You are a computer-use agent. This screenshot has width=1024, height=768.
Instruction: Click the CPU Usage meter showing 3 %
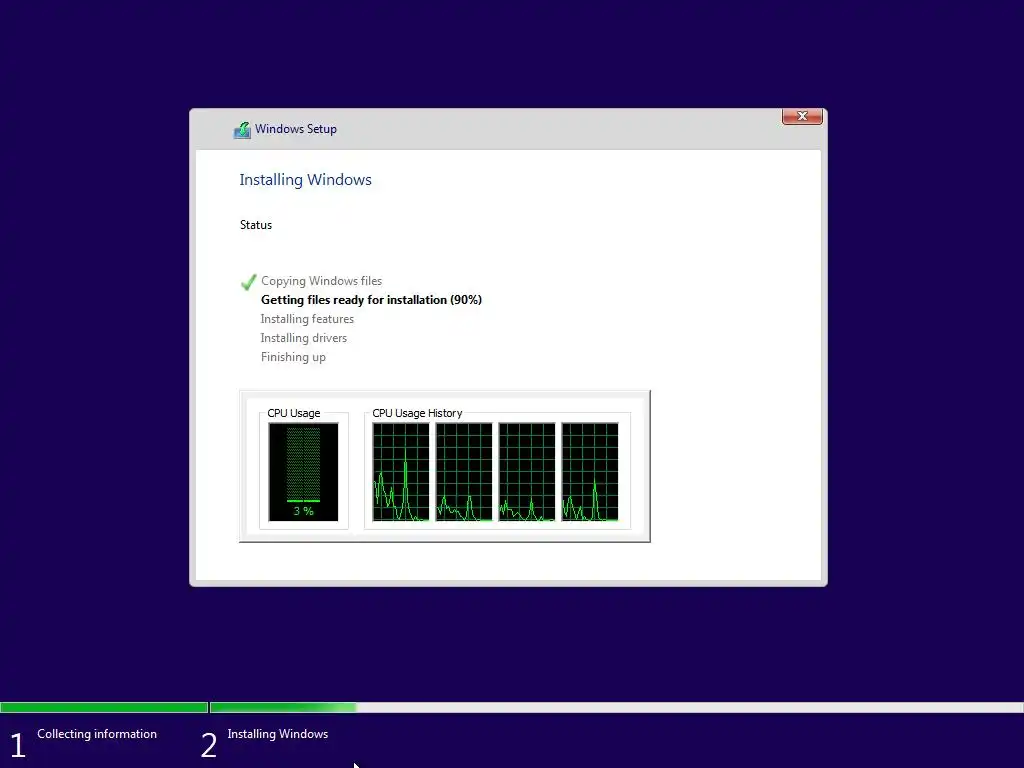tap(303, 472)
